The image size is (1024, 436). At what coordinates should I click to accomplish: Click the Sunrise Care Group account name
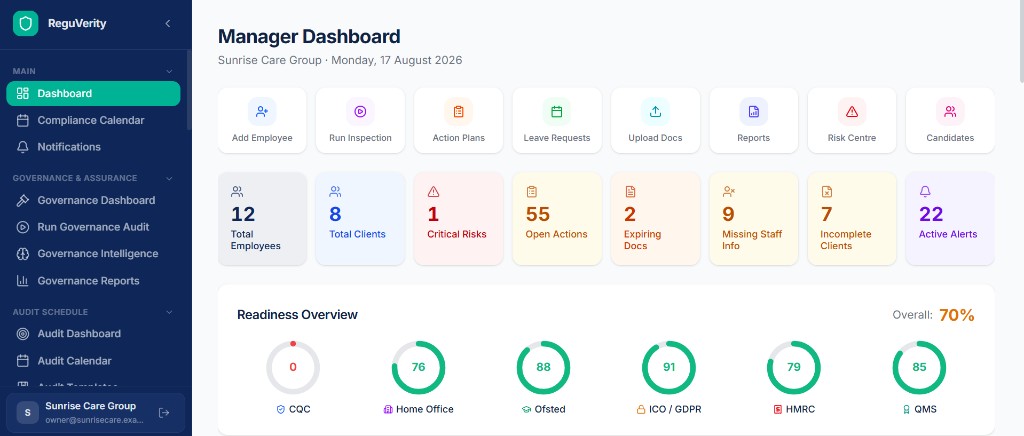pos(91,406)
